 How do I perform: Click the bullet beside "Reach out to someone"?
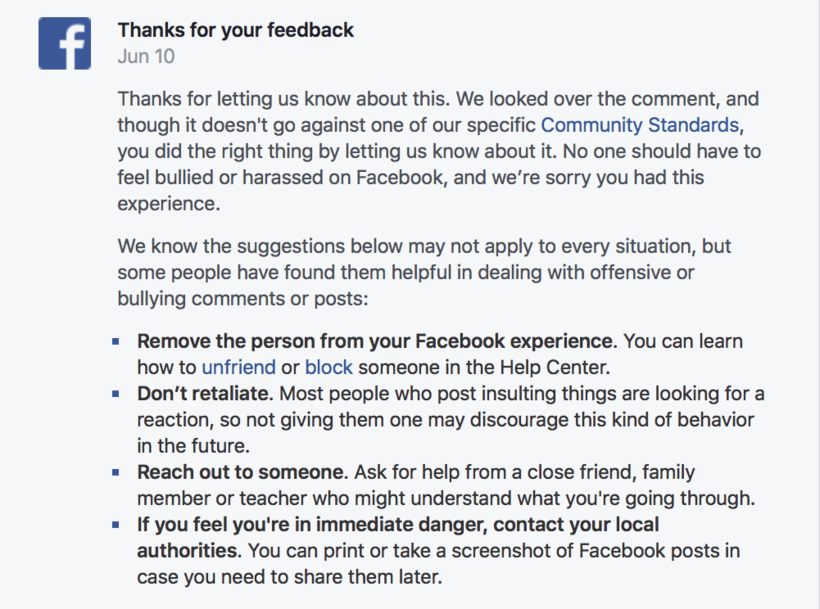click(116, 471)
